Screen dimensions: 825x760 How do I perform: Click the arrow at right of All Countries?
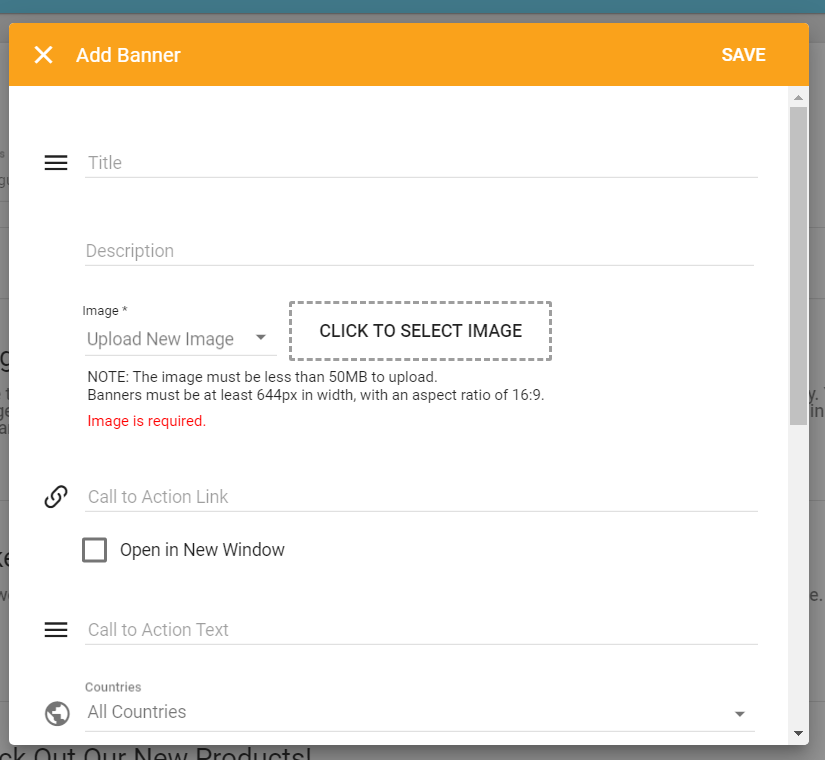740,713
